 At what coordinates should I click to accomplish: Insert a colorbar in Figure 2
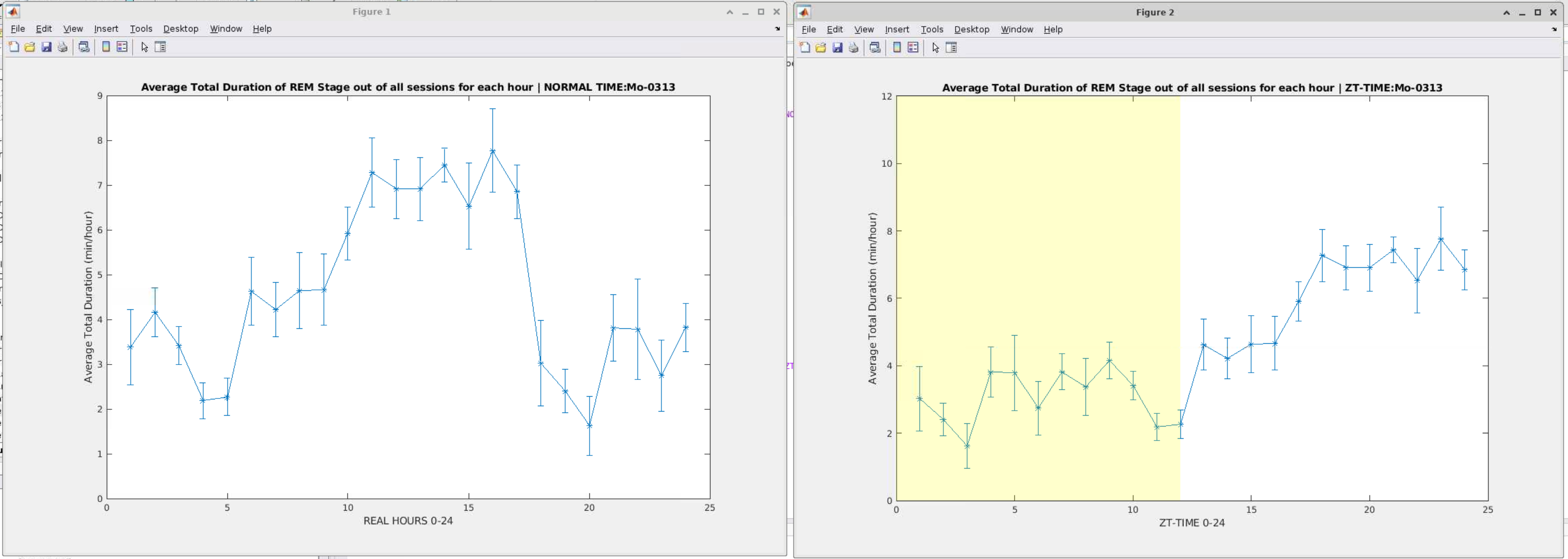897,47
